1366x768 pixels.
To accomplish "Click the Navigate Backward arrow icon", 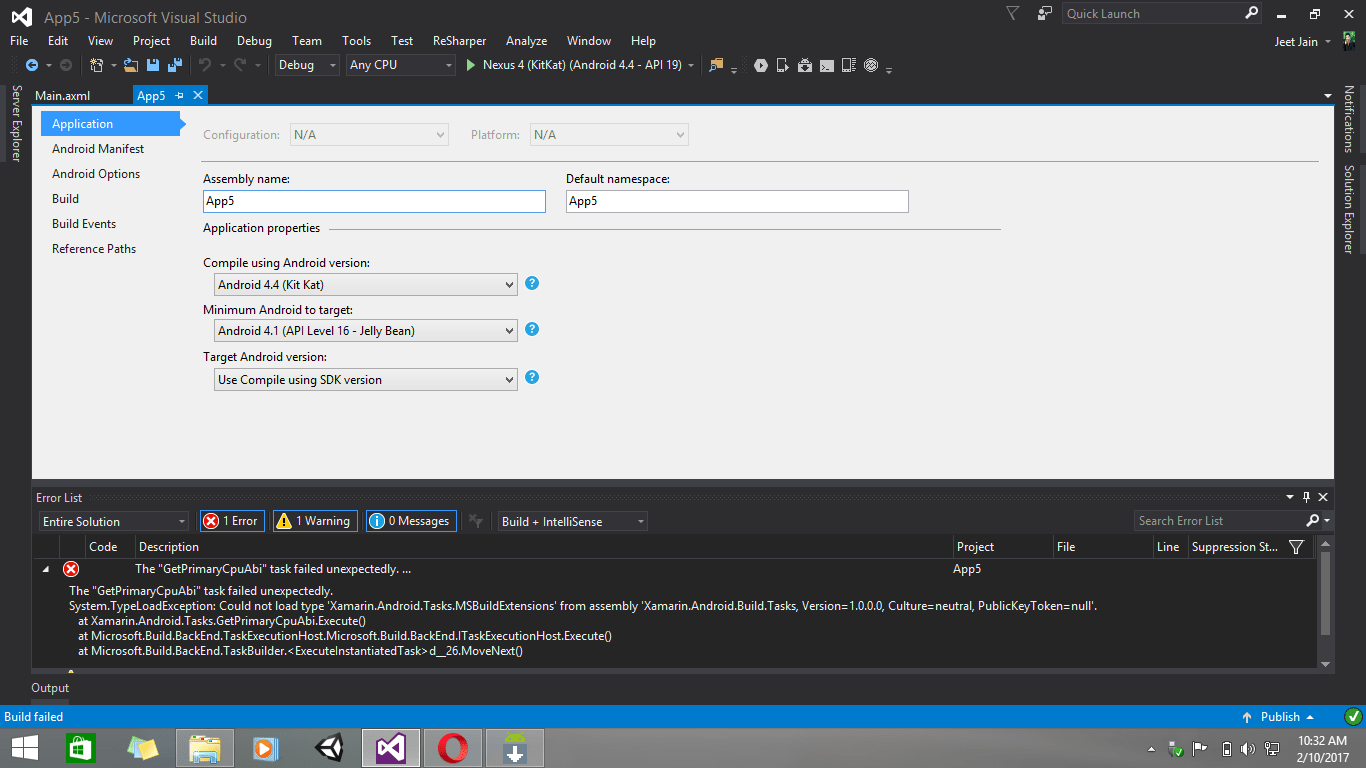I will 31,65.
